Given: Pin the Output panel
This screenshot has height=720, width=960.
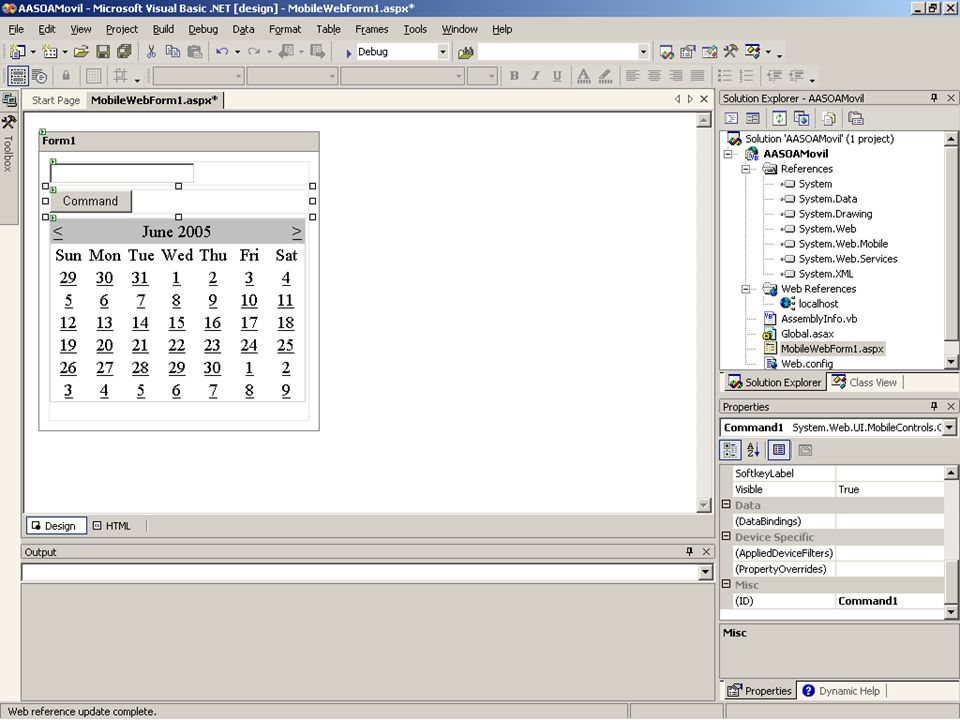Looking at the screenshot, I should point(689,552).
